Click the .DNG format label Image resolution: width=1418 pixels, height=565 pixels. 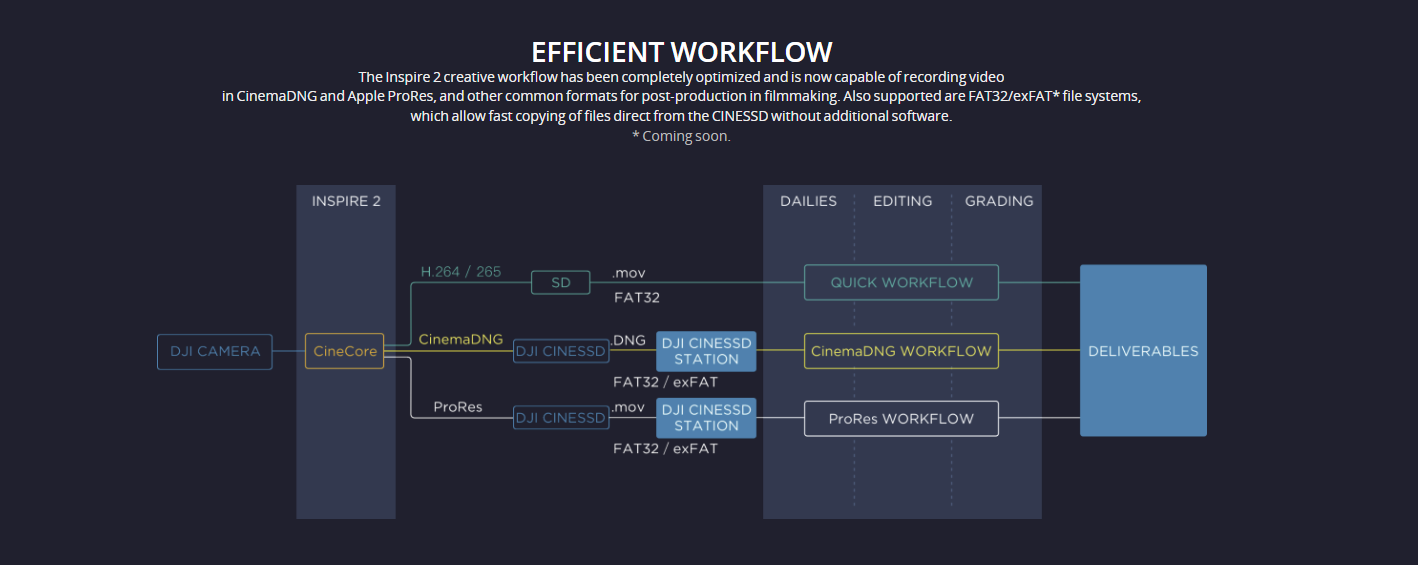pyautogui.click(x=629, y=340)
